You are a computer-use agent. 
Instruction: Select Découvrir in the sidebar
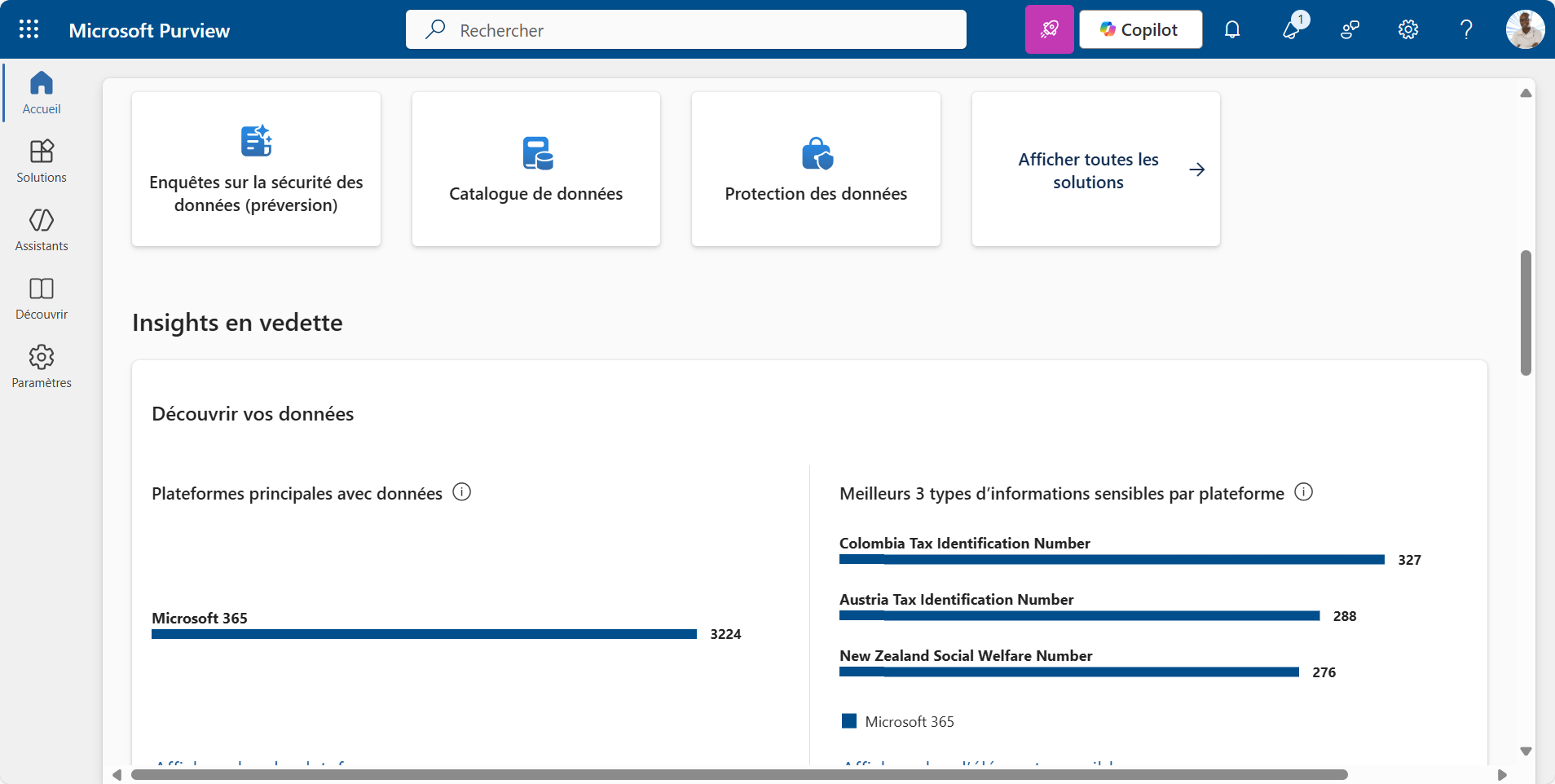[x=42, y=298]
